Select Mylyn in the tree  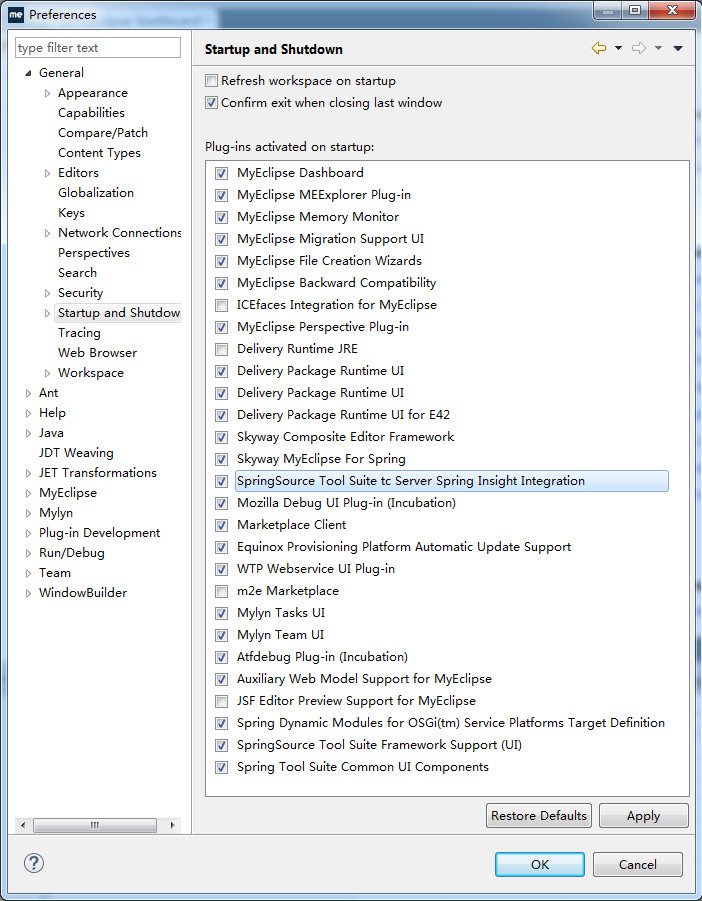tap(56, 513)
